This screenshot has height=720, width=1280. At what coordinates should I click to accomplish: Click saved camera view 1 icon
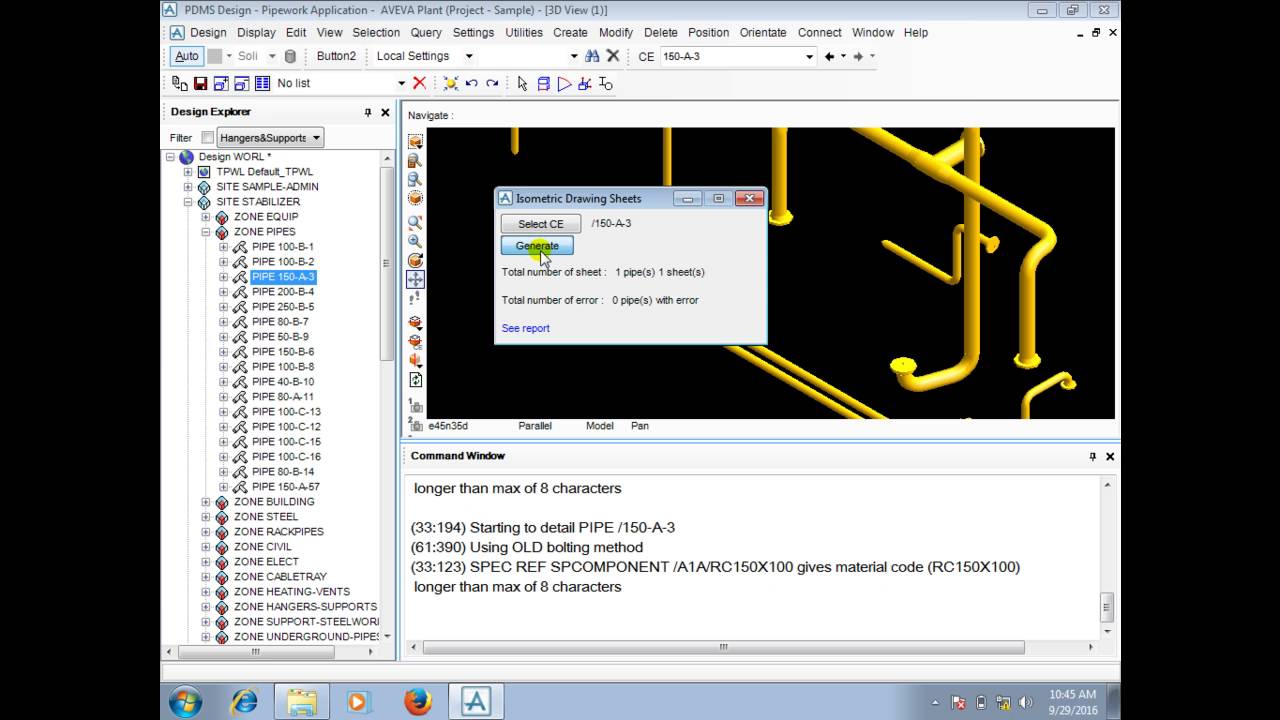(x=415, y=405)
